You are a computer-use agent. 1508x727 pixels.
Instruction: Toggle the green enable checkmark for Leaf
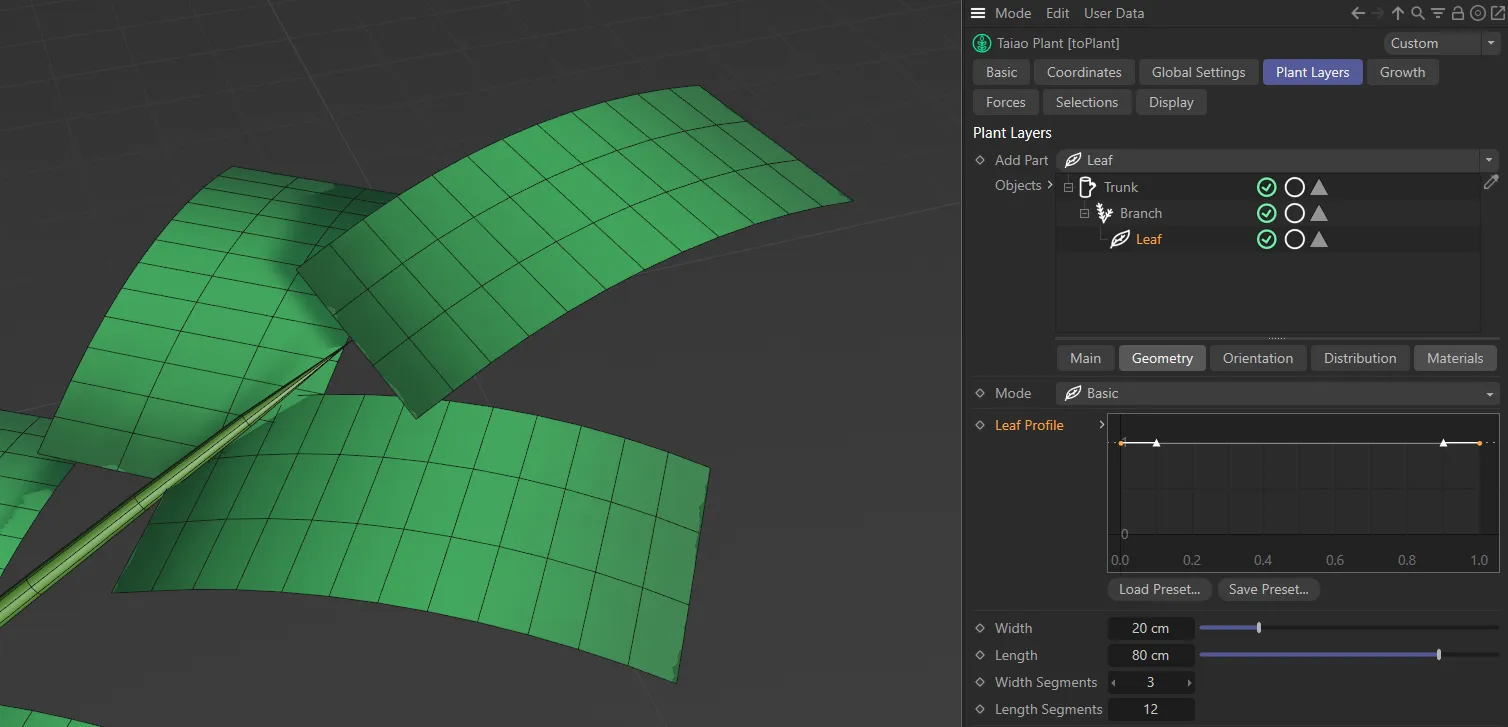coord(1267,239)
